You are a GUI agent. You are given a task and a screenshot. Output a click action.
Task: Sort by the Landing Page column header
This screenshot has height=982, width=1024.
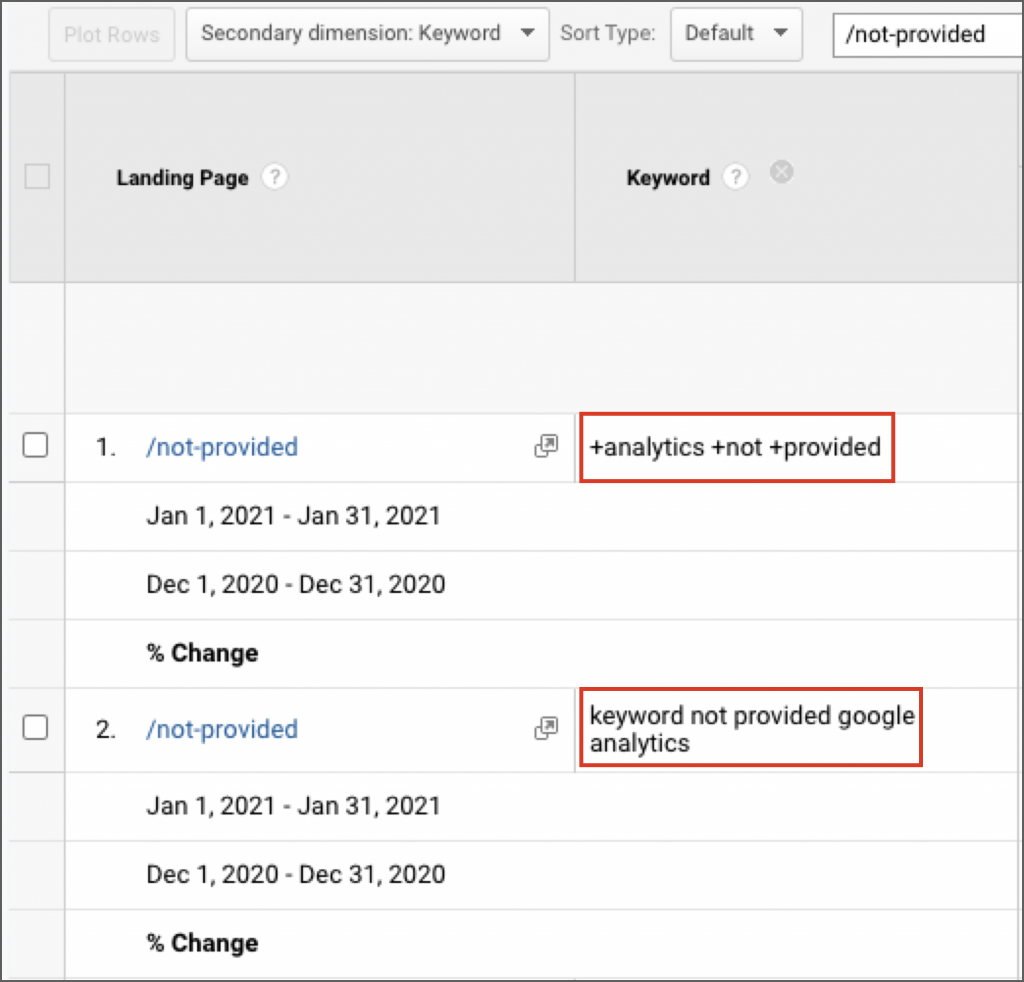tap(183, 178)
